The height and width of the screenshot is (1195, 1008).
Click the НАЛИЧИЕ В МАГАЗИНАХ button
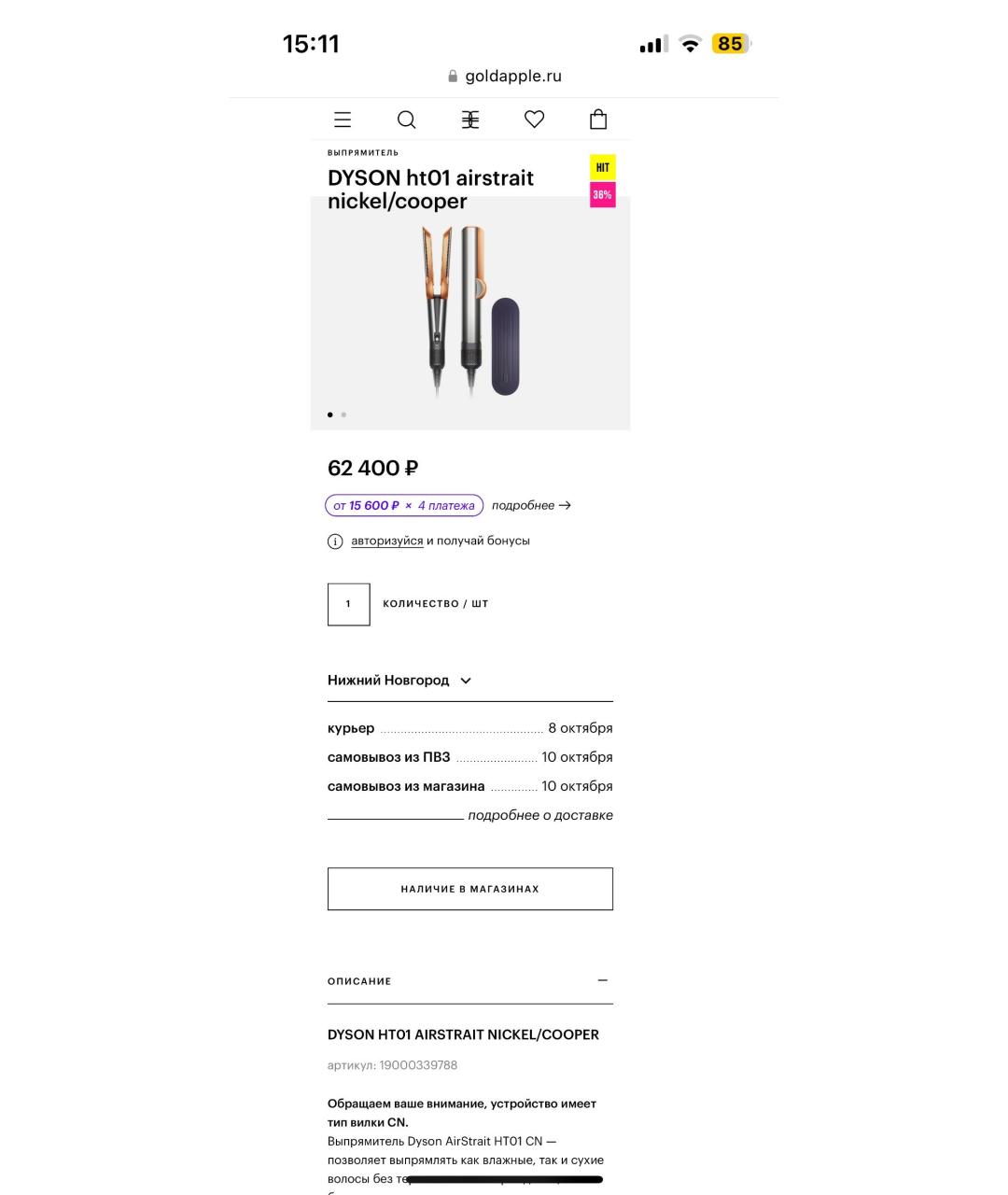coord(470,889)
